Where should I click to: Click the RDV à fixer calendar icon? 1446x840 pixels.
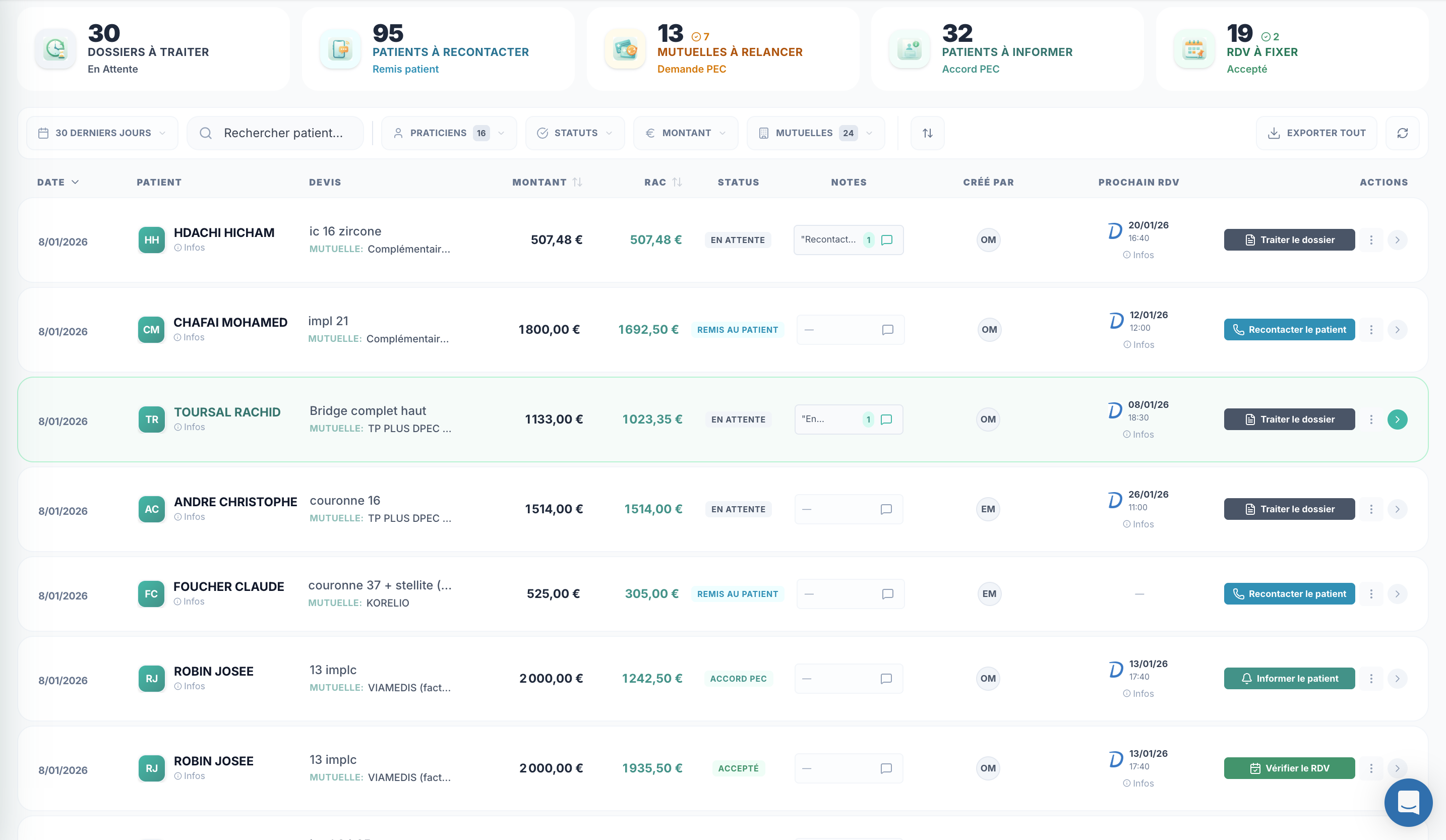point(1195,49)
